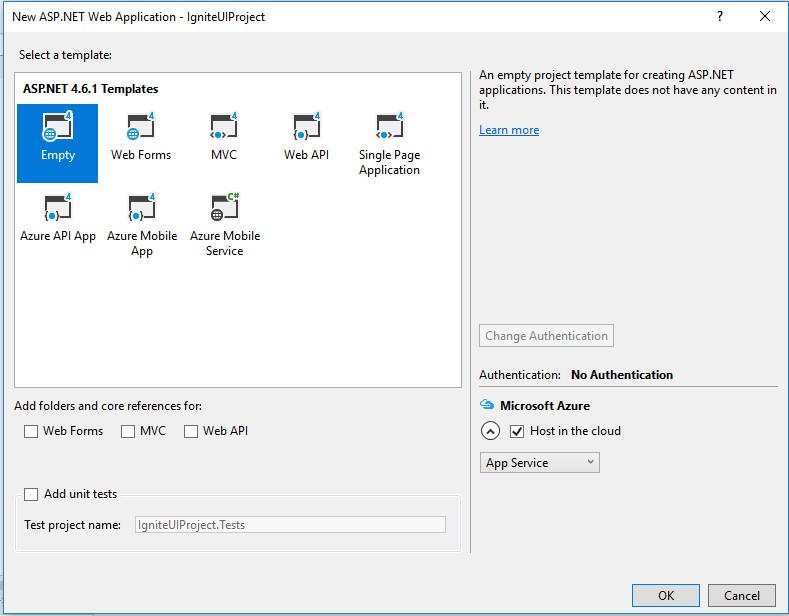Choose the Azure API App template icon
Viewport: 789px width, 616px height.
pos(57,209)
